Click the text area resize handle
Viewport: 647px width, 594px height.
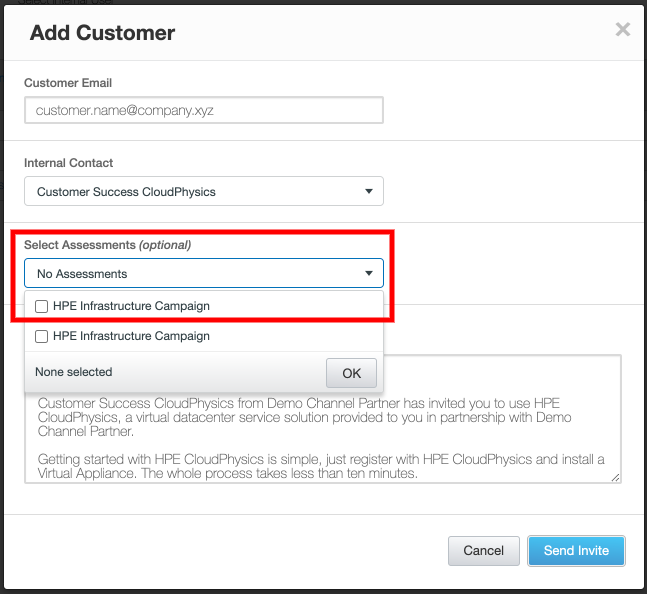click(x=616, y=478)
